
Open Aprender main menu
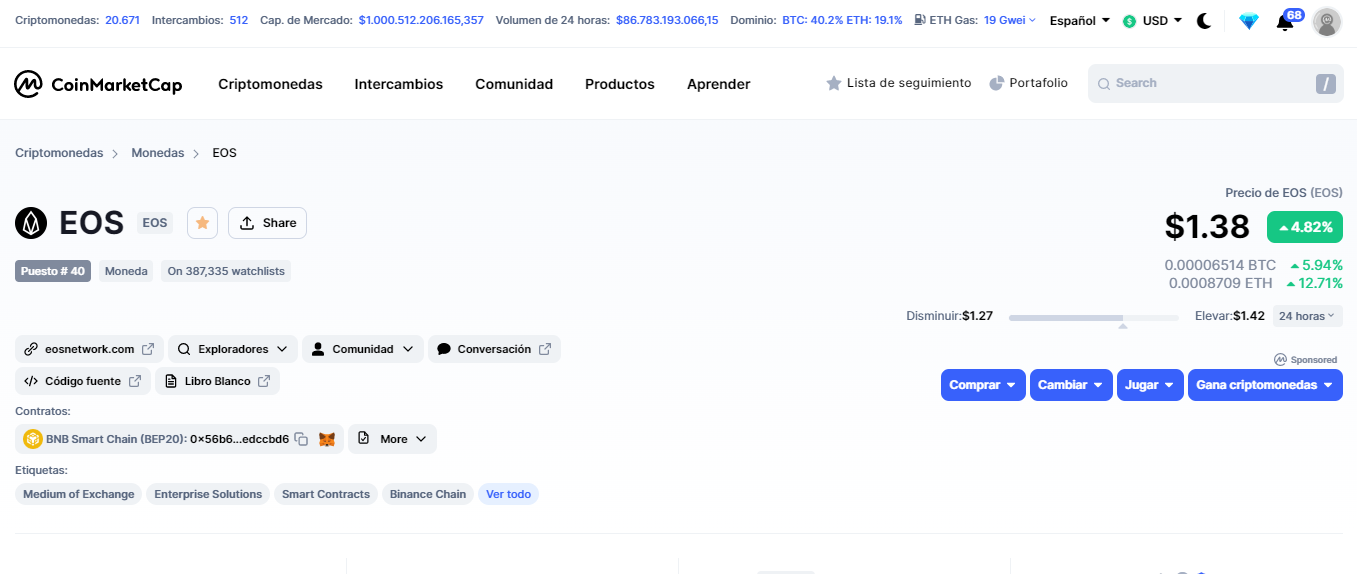(718, 84)
